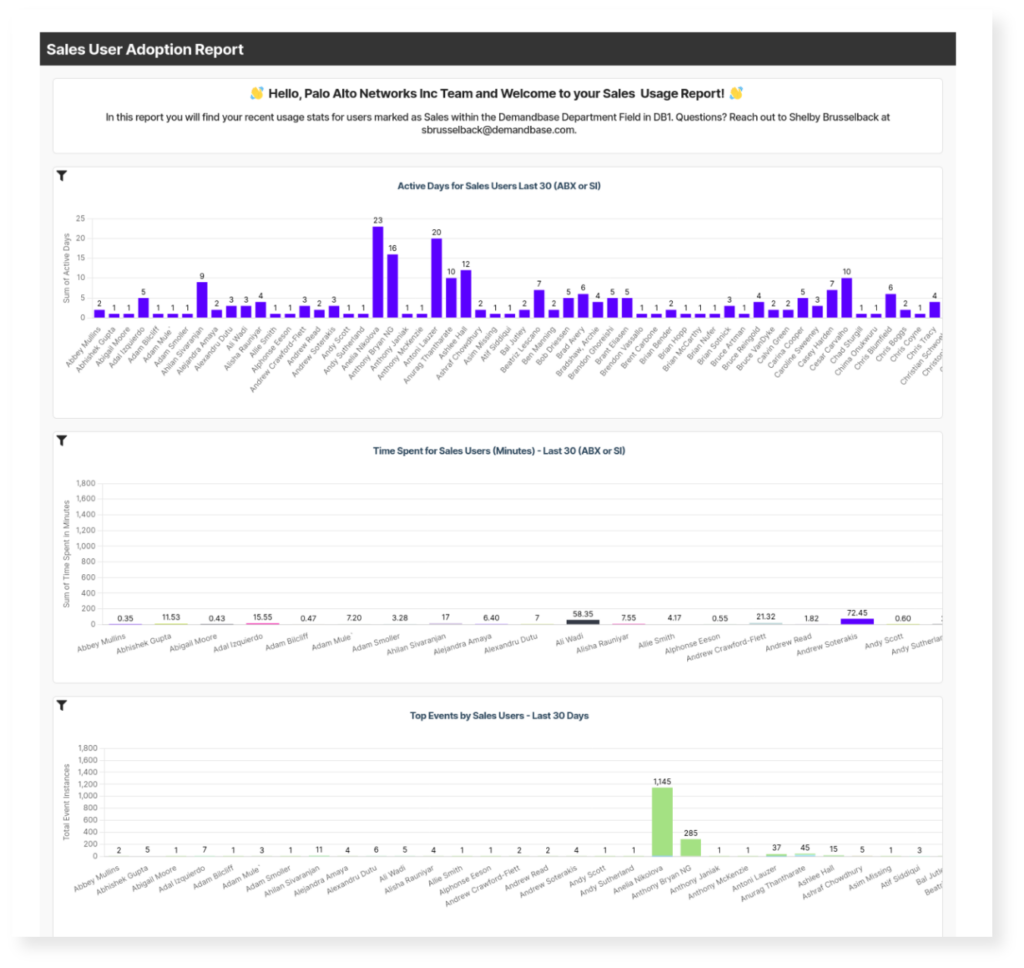Click the sbrusselback@demandbase.com email address
Viewport: 1024px width, 968px height.
[x=498, y=130]
